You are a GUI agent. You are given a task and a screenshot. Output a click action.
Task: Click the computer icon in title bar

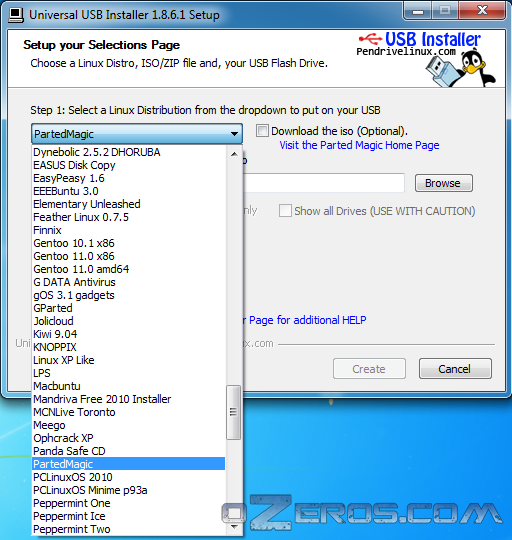(16, 15)
